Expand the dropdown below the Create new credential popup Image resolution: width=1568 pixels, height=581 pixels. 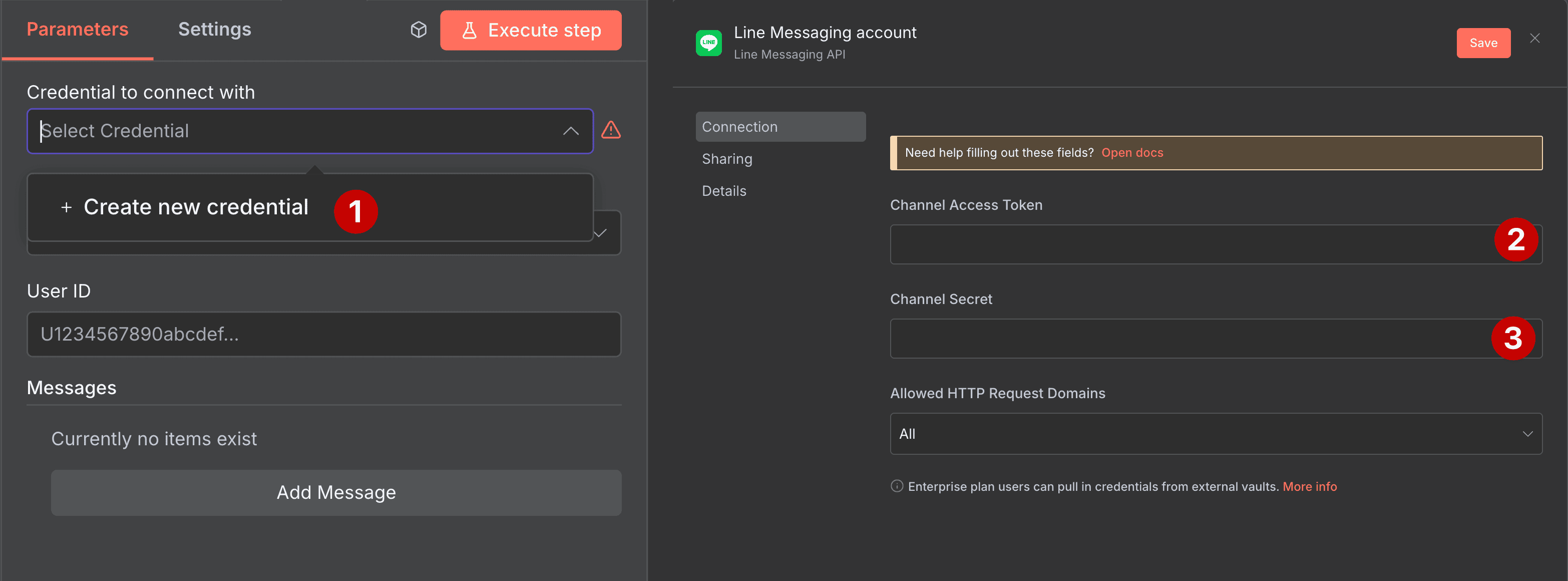click(600, 232)
